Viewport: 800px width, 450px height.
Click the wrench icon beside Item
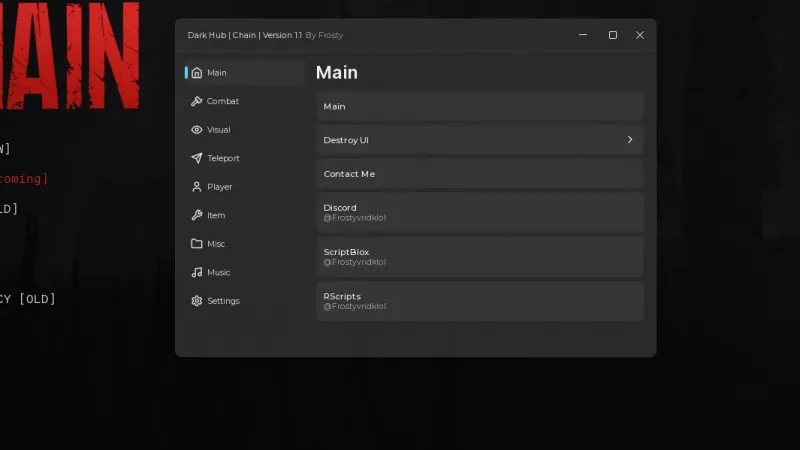[196, 215]
